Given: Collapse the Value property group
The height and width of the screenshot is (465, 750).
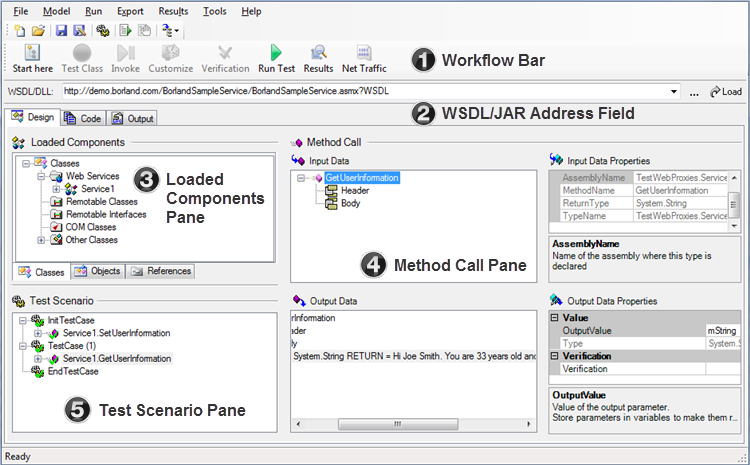Looking at the screenshot, I should pyautogui.click(x=556, y=317).
